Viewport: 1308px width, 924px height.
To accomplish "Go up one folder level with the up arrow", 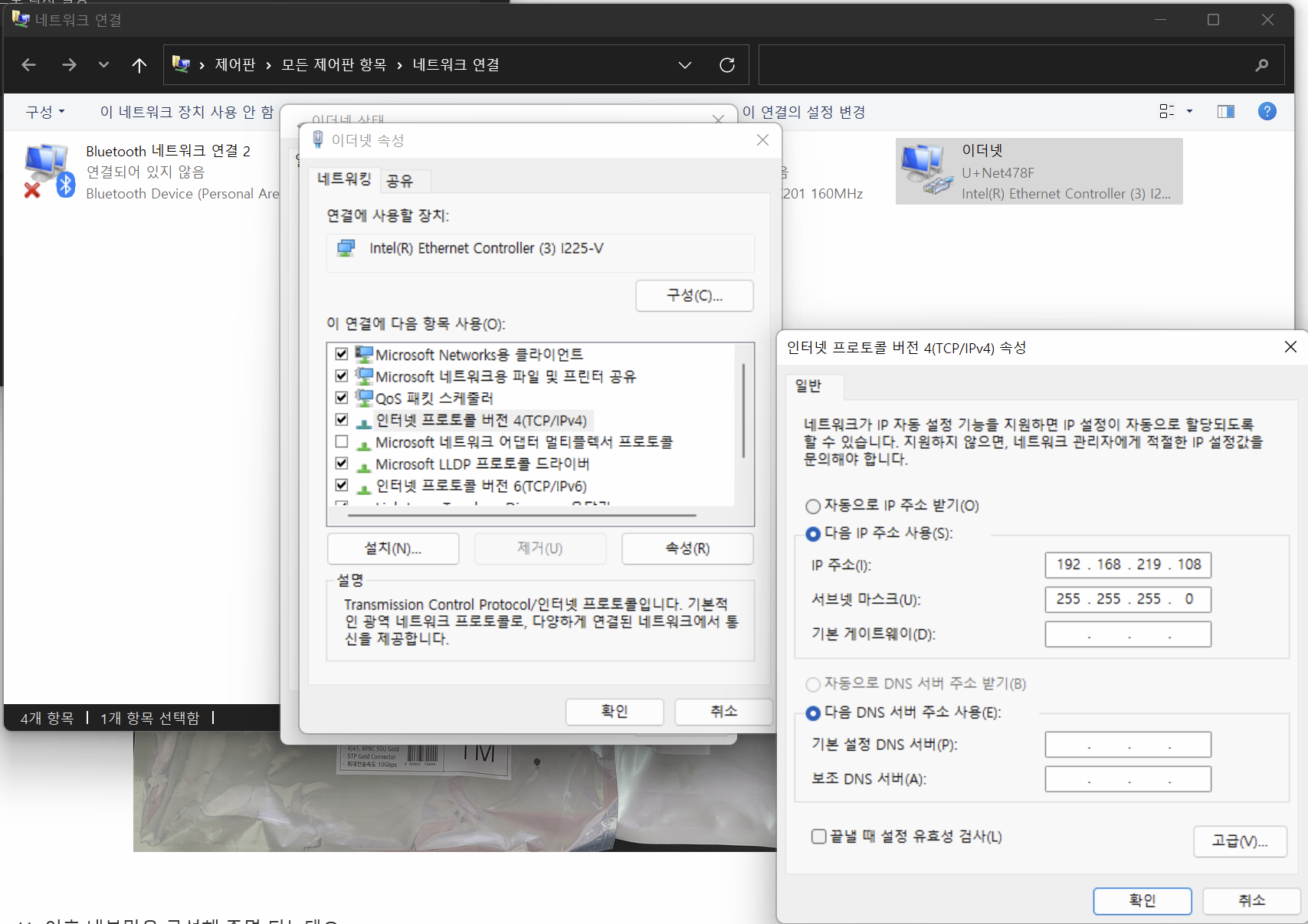I will coord(139,65).
